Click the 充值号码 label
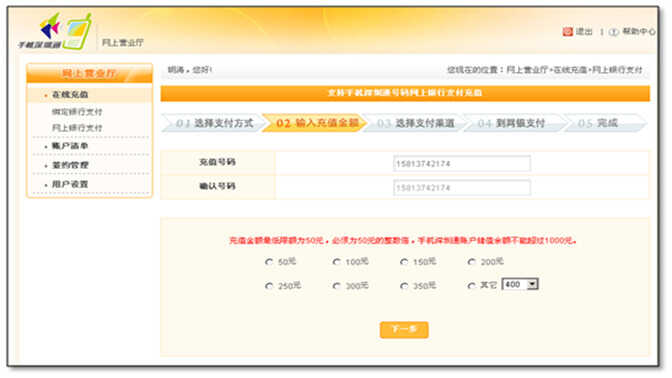Viewport: 672px width, 378px height. pos(217,162)
